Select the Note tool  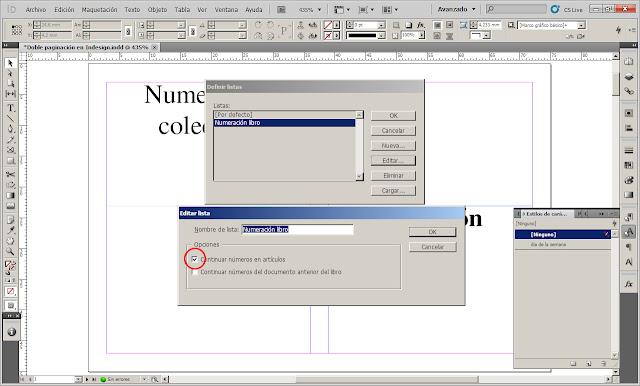tap(11, 220)
